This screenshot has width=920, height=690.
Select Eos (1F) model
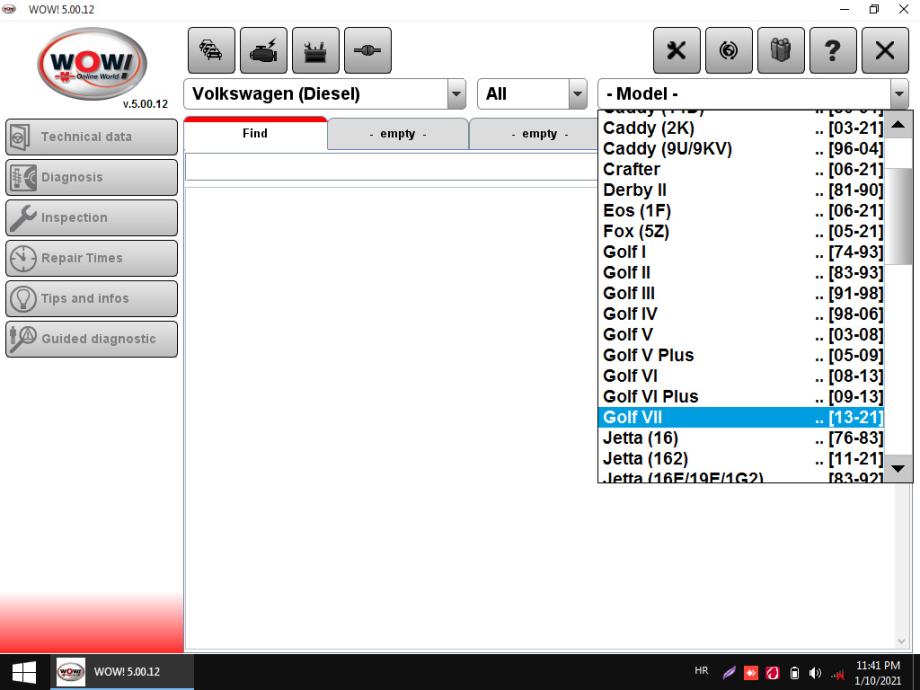[x=742, y=211]
